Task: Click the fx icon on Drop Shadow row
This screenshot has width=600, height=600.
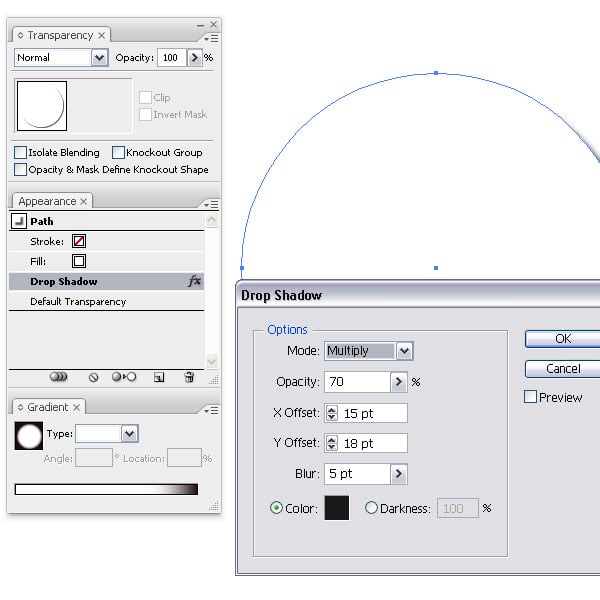Action: pos(194,282)
